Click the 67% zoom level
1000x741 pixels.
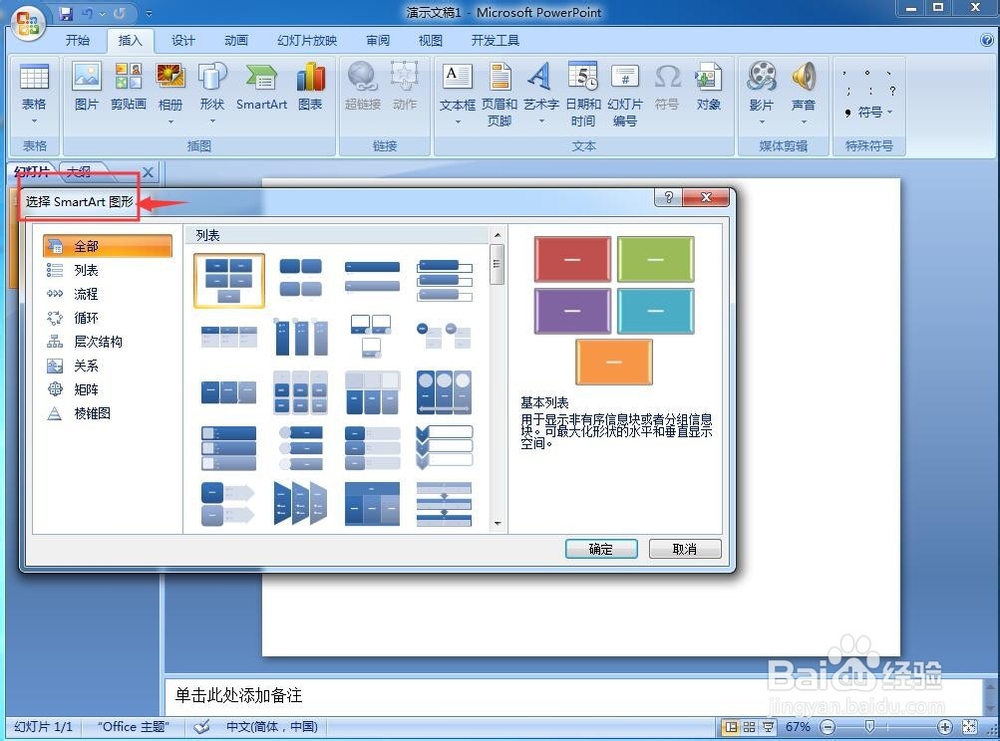pos(798,727)
